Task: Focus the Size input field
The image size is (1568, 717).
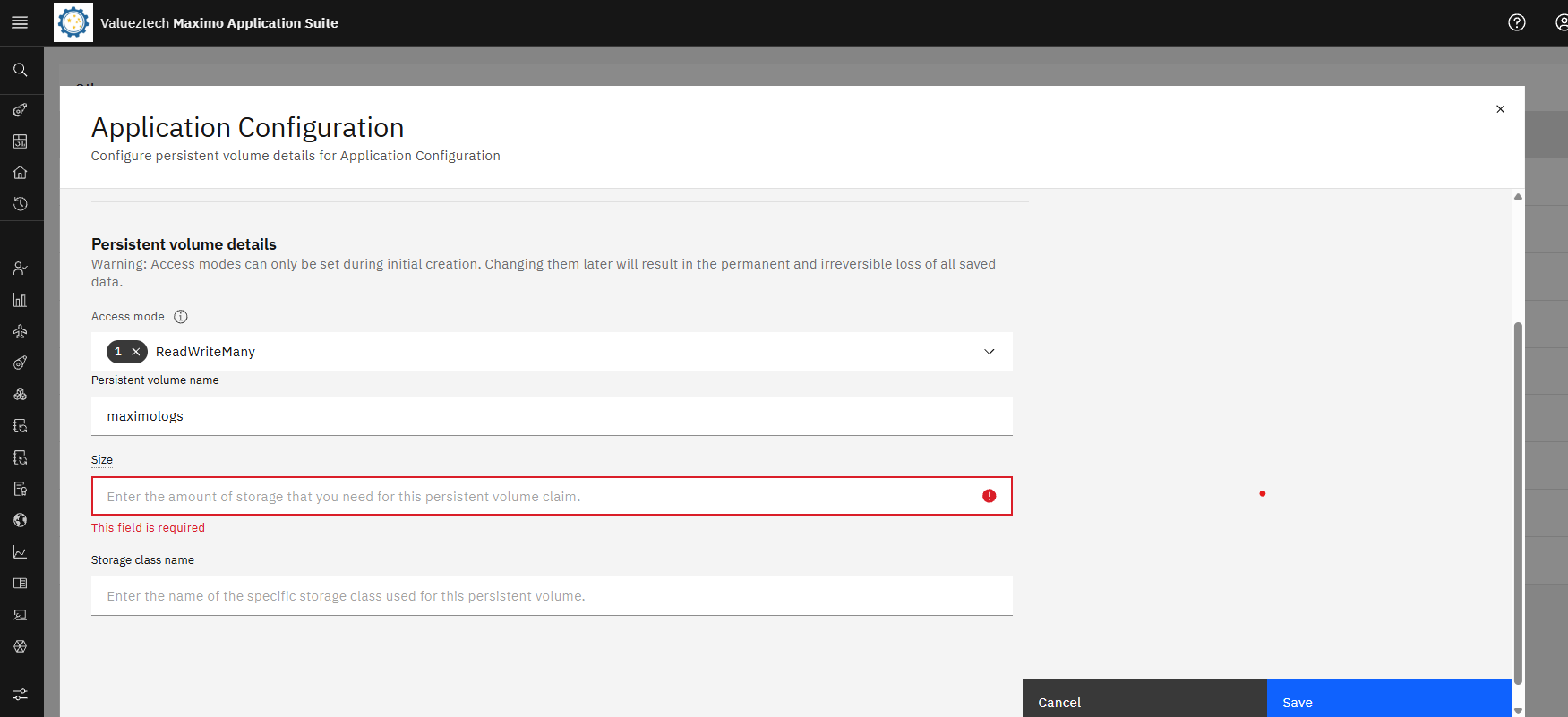Action: 552,496
